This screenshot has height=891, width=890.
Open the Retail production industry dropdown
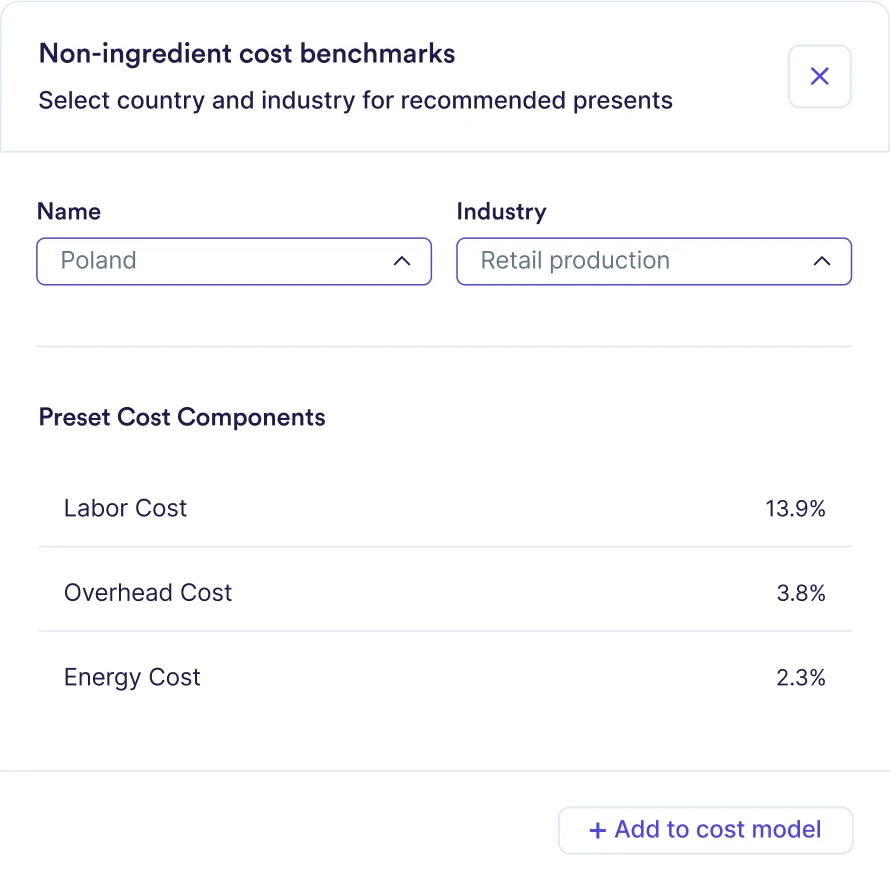pyautogui.click(x=654, y=261)
